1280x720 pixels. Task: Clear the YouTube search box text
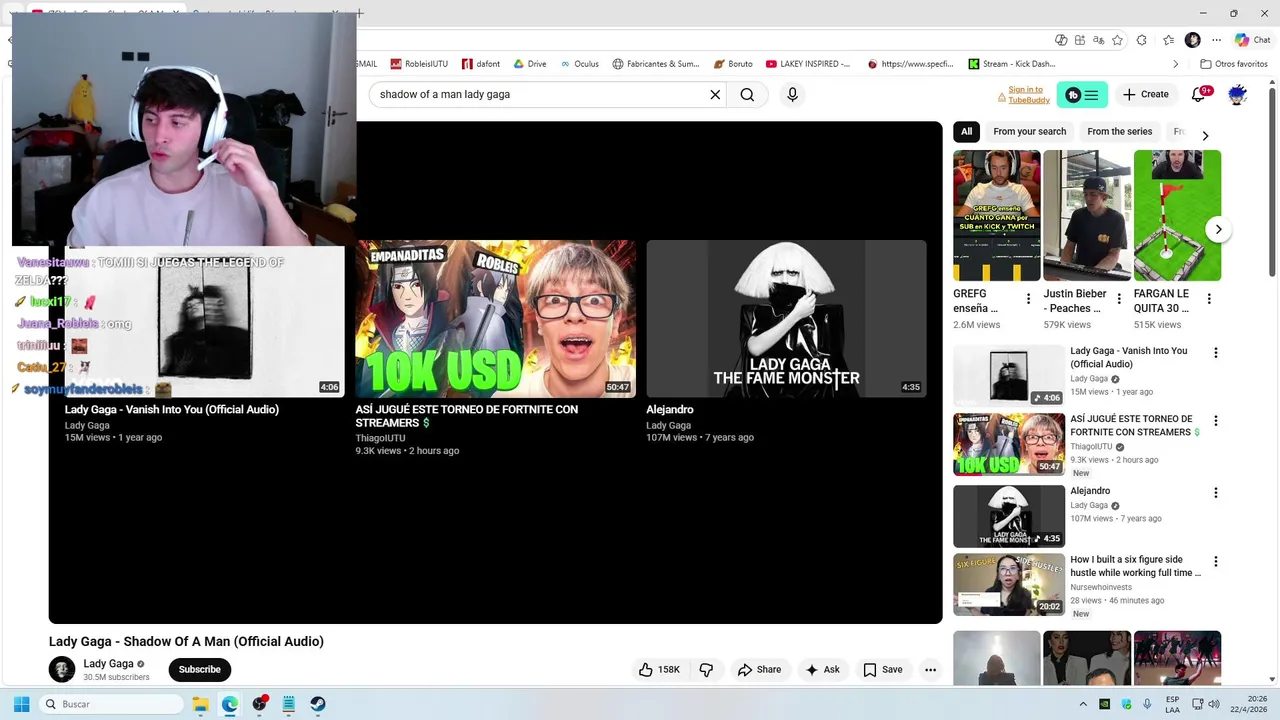click(x=715, y=94)
